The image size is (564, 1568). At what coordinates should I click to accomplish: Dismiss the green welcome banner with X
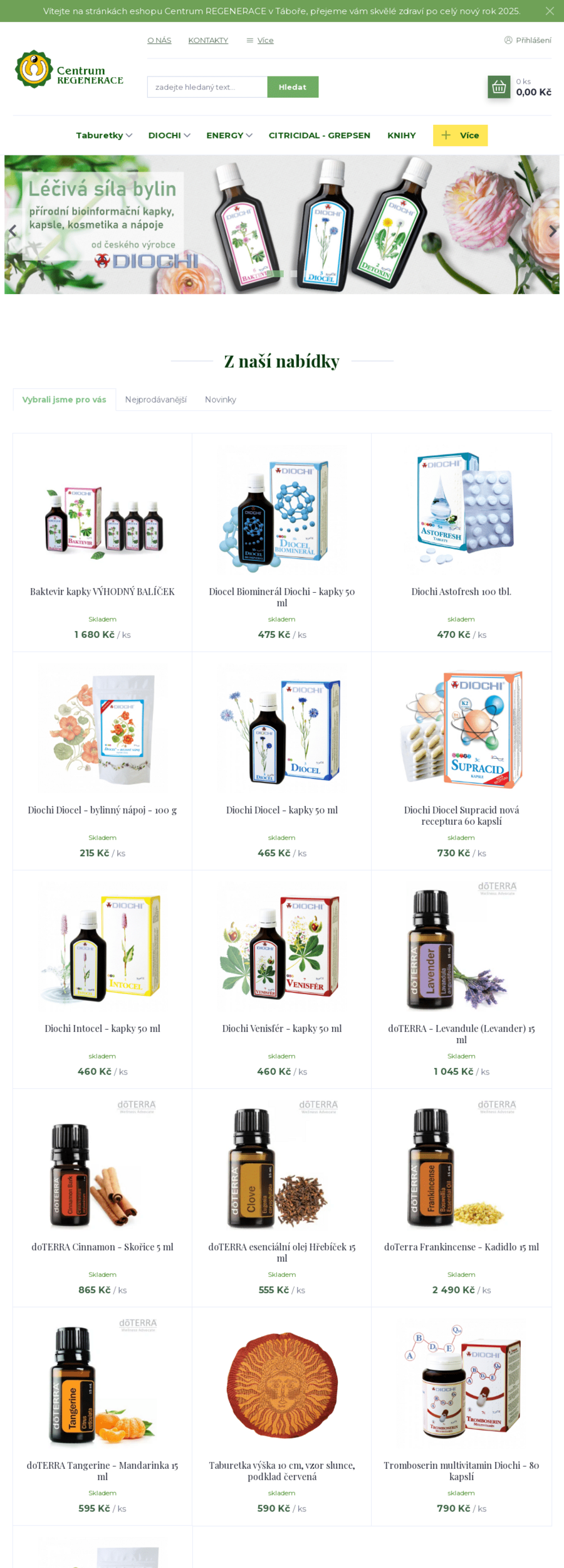pyautogui.click(x=550, y=11)
